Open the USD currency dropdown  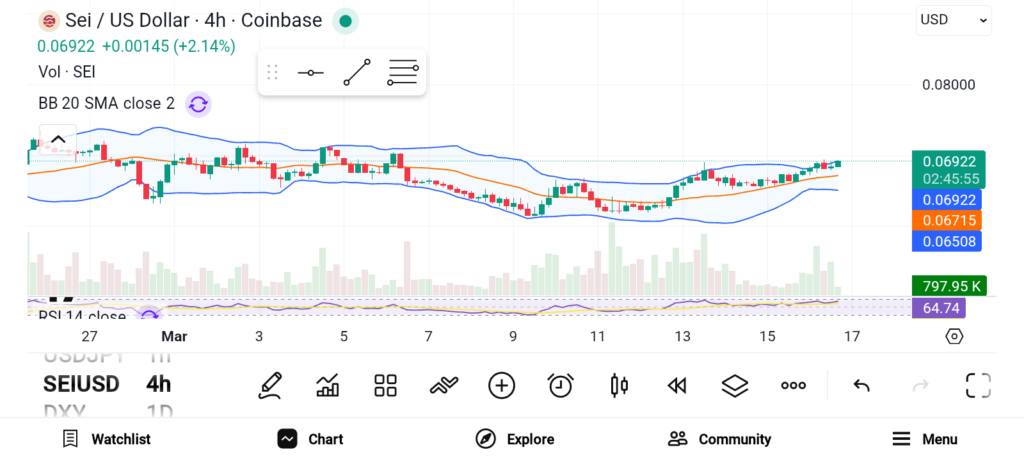(x=953, y=20)
